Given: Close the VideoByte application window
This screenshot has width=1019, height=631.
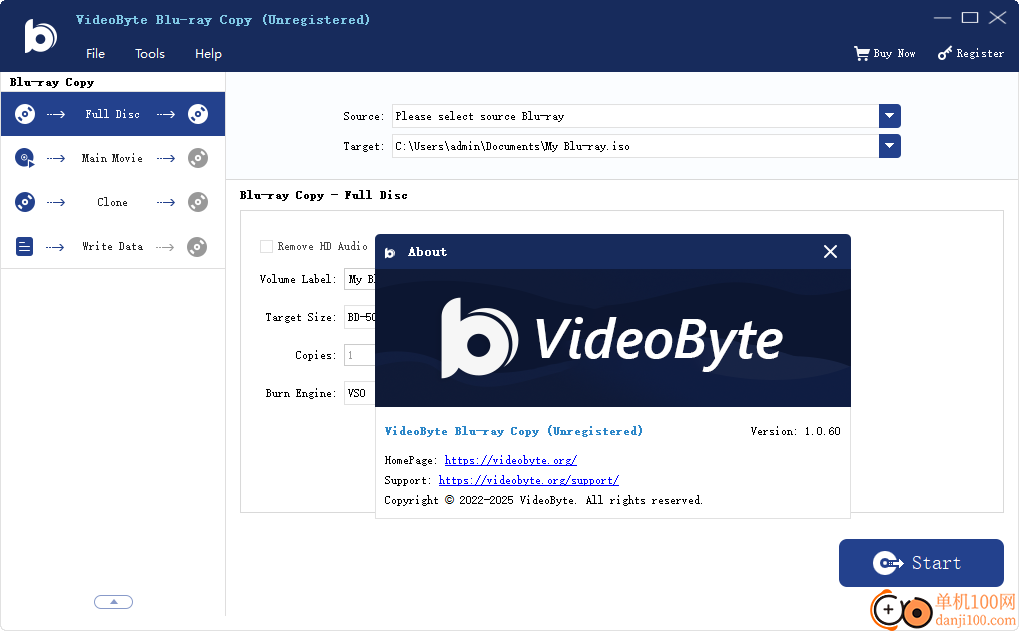Looking at the screenshot, I should 998,18.
